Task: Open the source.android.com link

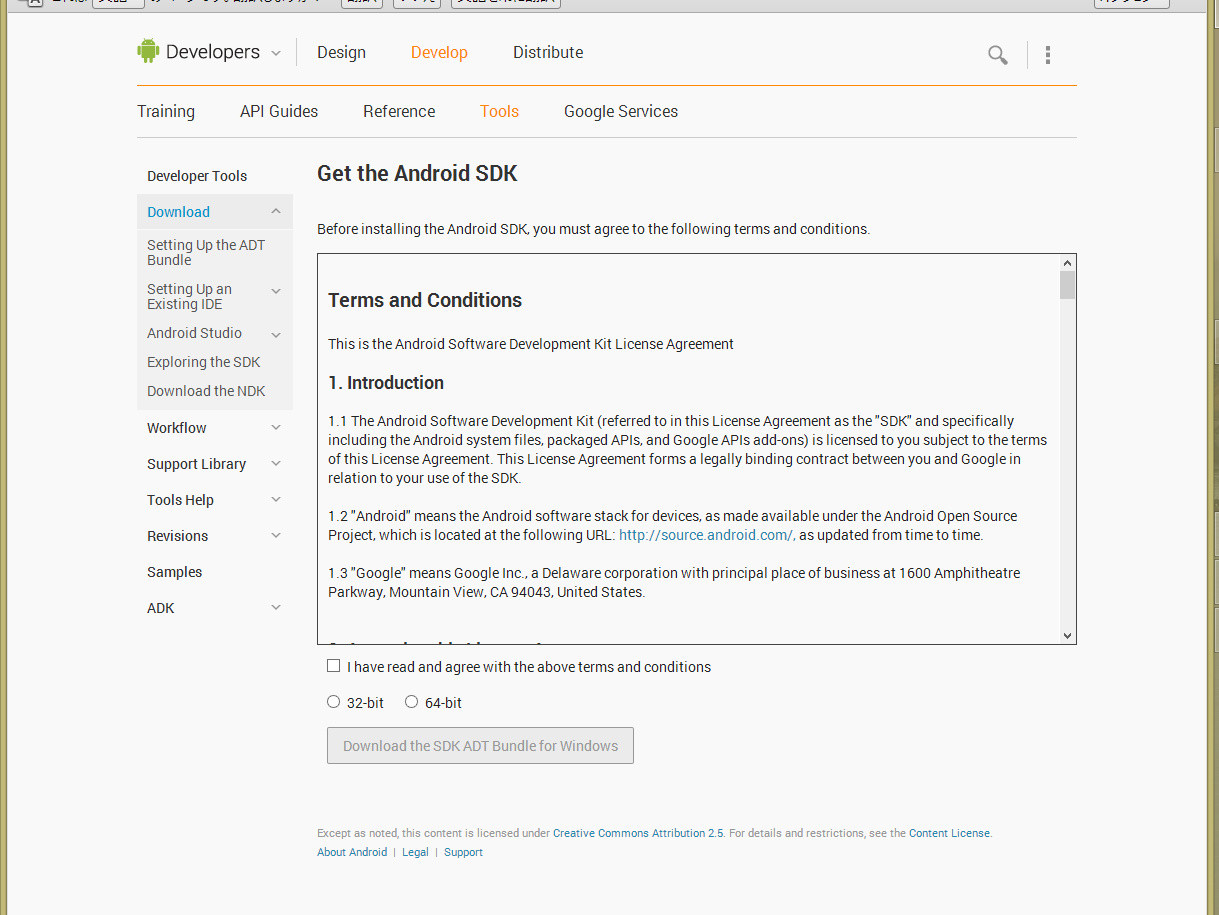Action: [706, 535]
